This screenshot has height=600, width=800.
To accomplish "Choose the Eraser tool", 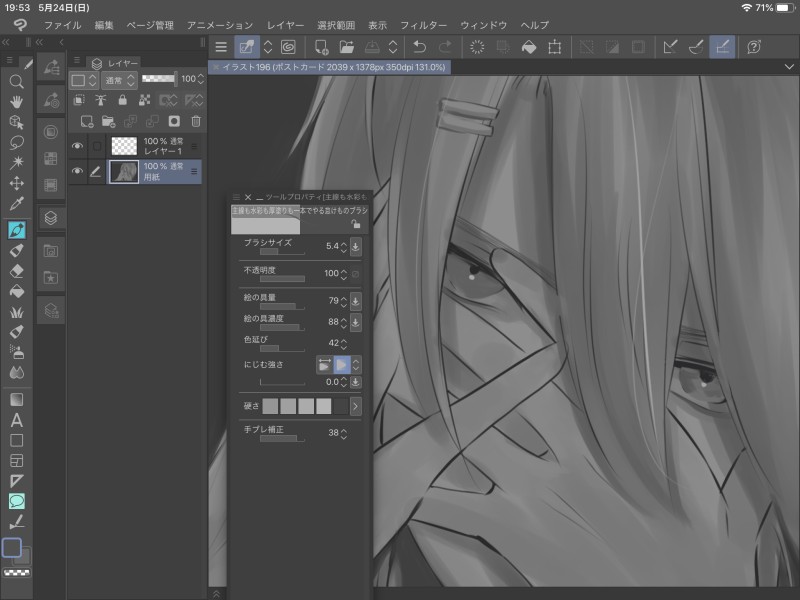I will coord(16,270).
